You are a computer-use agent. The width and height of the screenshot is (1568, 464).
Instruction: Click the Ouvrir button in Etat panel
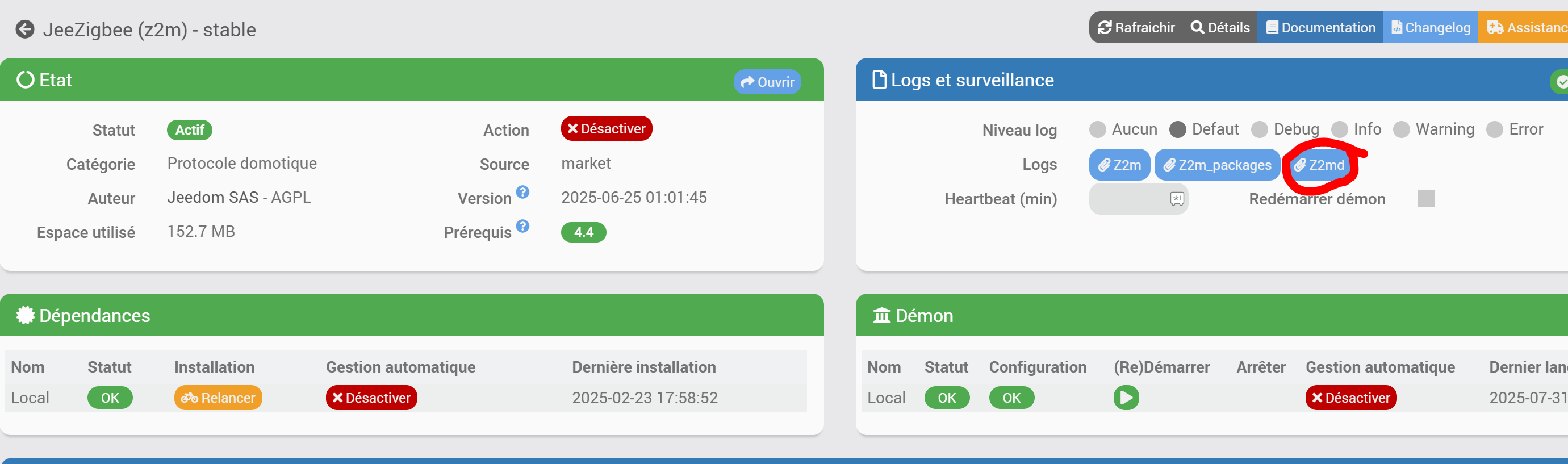pyautogui.click(x=767, y=82)
